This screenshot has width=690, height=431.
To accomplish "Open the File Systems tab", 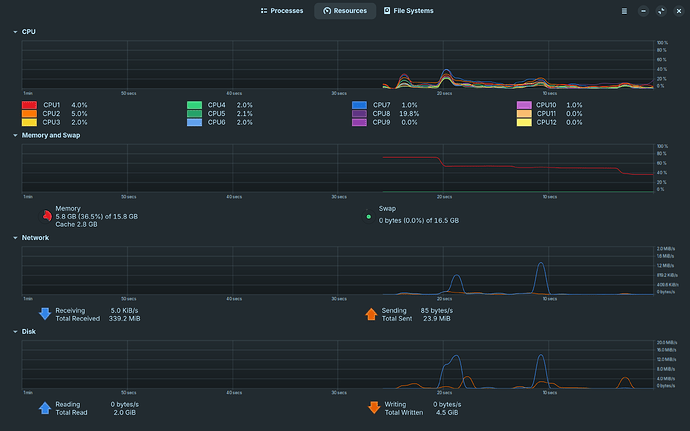I will coord(408,11).
